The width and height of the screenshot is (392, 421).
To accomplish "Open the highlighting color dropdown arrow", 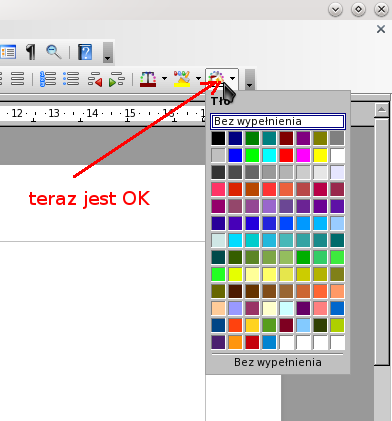I will [x=198, y=79].
